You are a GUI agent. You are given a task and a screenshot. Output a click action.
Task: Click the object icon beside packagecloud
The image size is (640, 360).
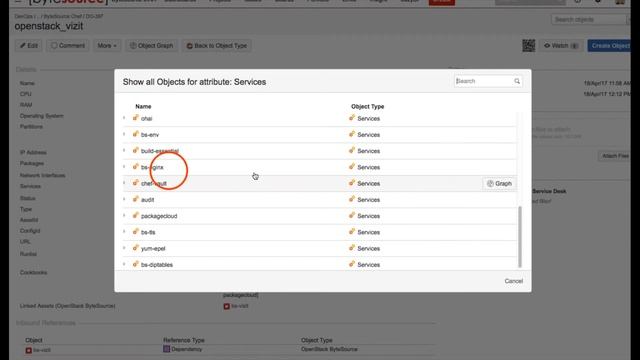click(136, 215)
